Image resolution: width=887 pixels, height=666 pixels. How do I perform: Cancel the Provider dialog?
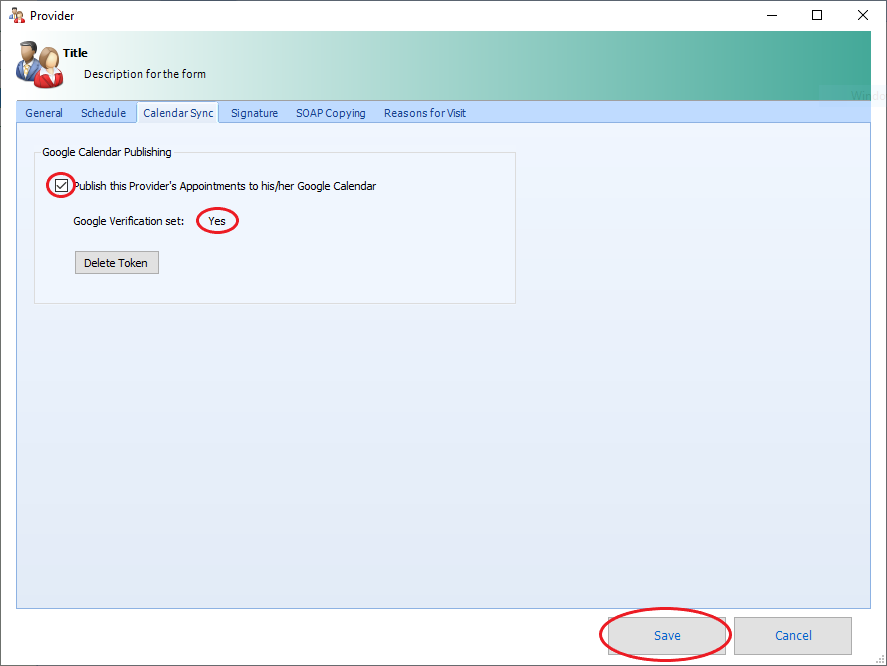(793, 636)
